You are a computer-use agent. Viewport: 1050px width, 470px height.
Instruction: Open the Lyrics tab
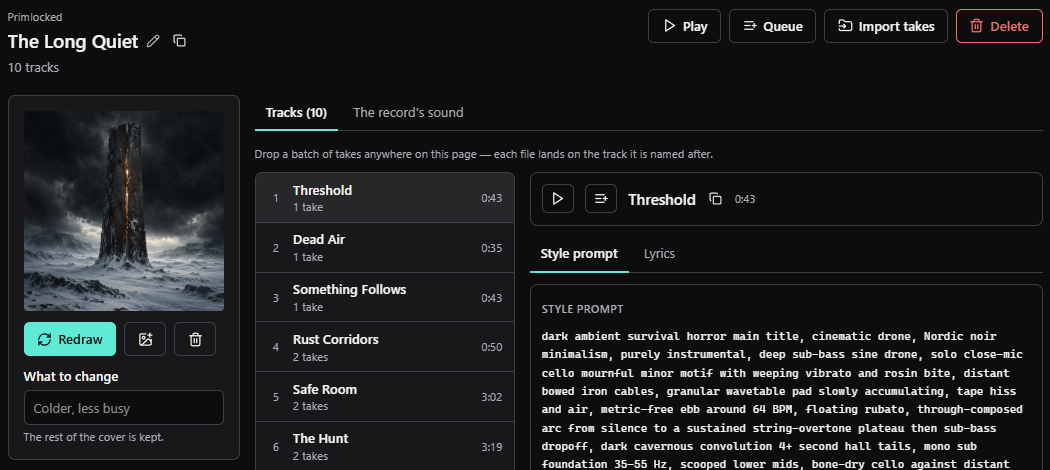pos(659,254)
